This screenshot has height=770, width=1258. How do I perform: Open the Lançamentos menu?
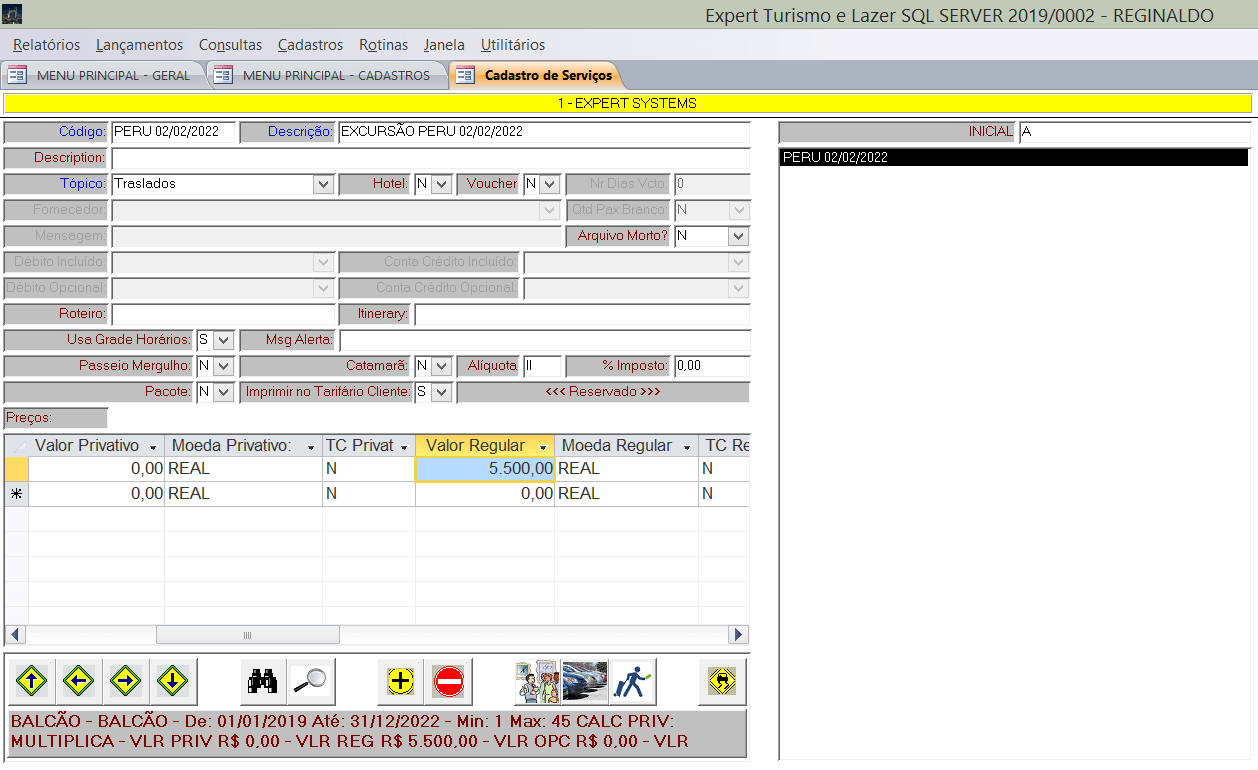coord(139,45)
